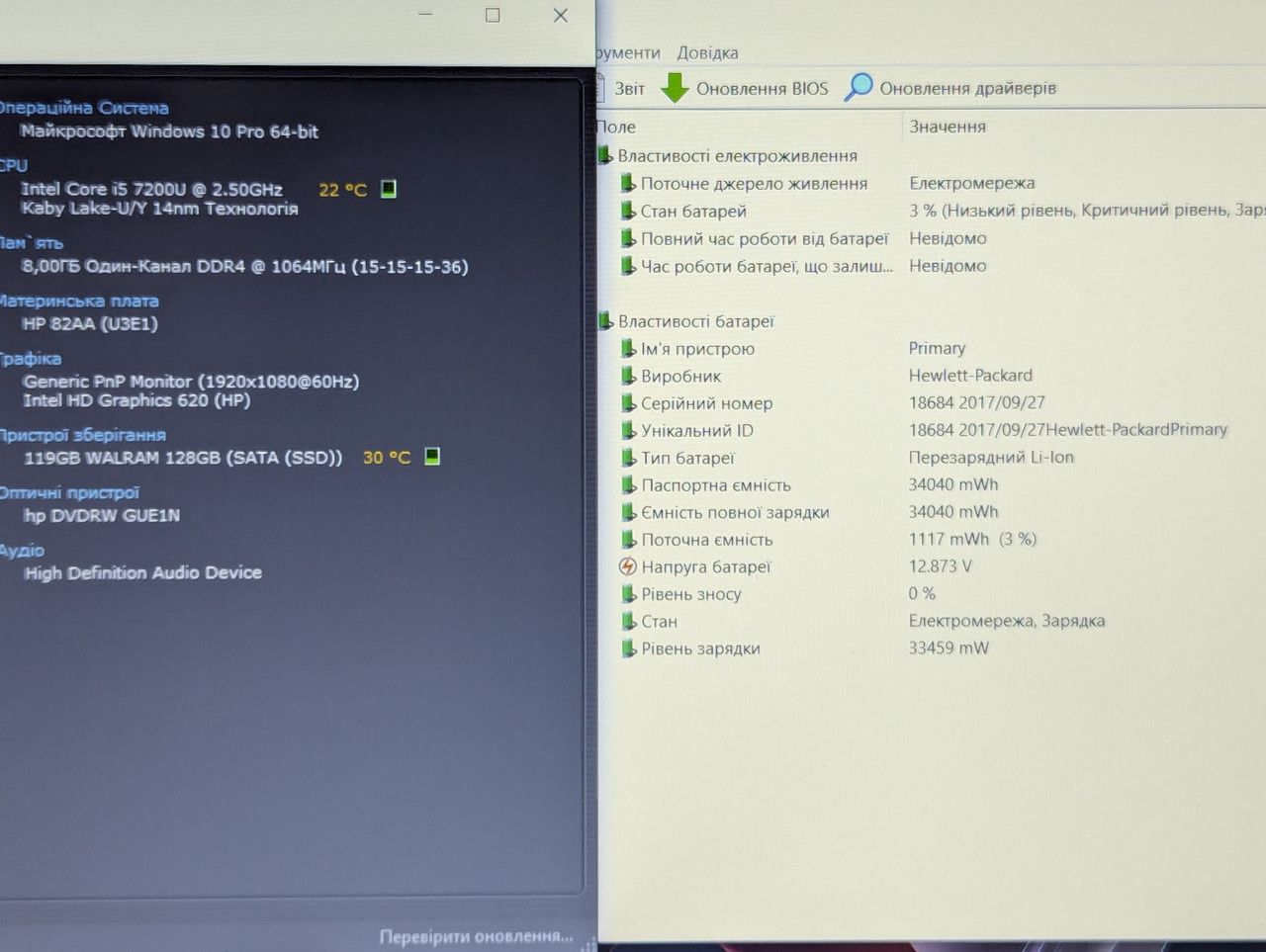Click Intel Core i5 7200U text in Speccy

[152, 189]
